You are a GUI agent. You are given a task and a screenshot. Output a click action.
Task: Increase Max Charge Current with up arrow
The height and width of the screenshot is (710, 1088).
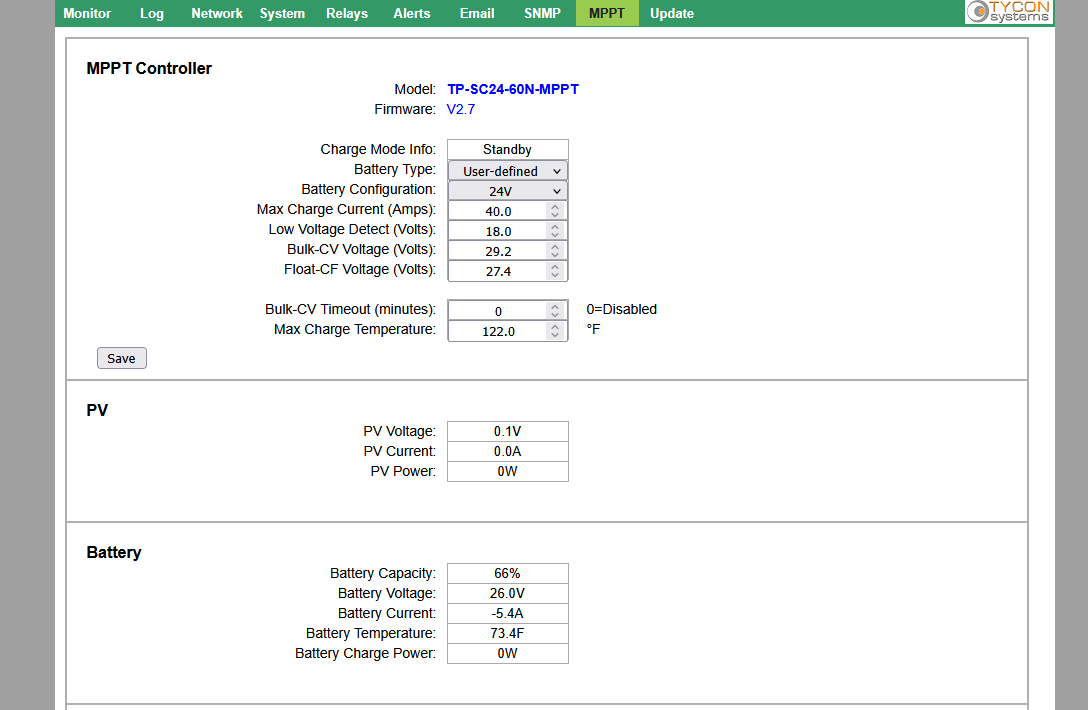coord(555,207)
